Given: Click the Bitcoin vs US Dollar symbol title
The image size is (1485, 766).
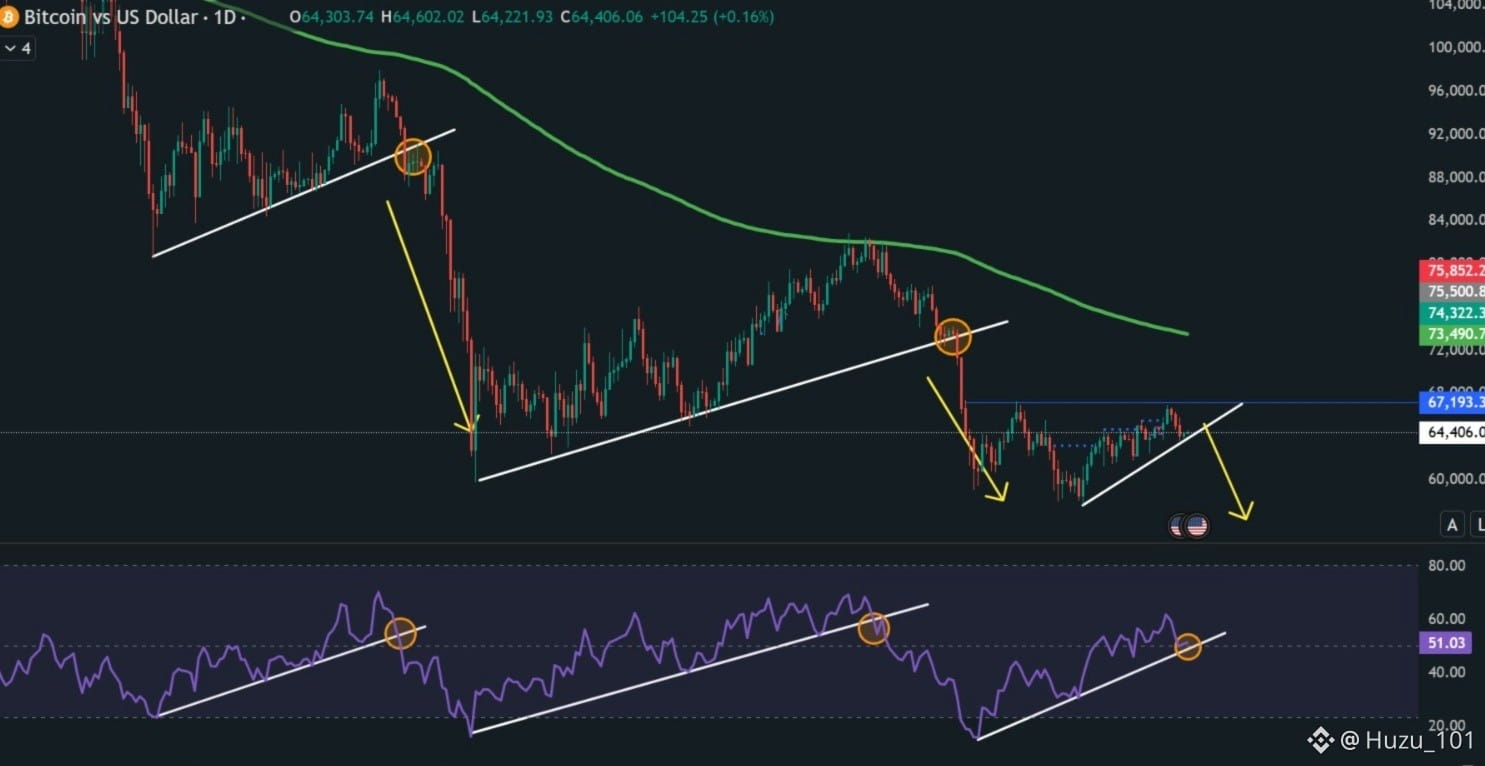Looking at the screenshot, I should pos(111,17).
